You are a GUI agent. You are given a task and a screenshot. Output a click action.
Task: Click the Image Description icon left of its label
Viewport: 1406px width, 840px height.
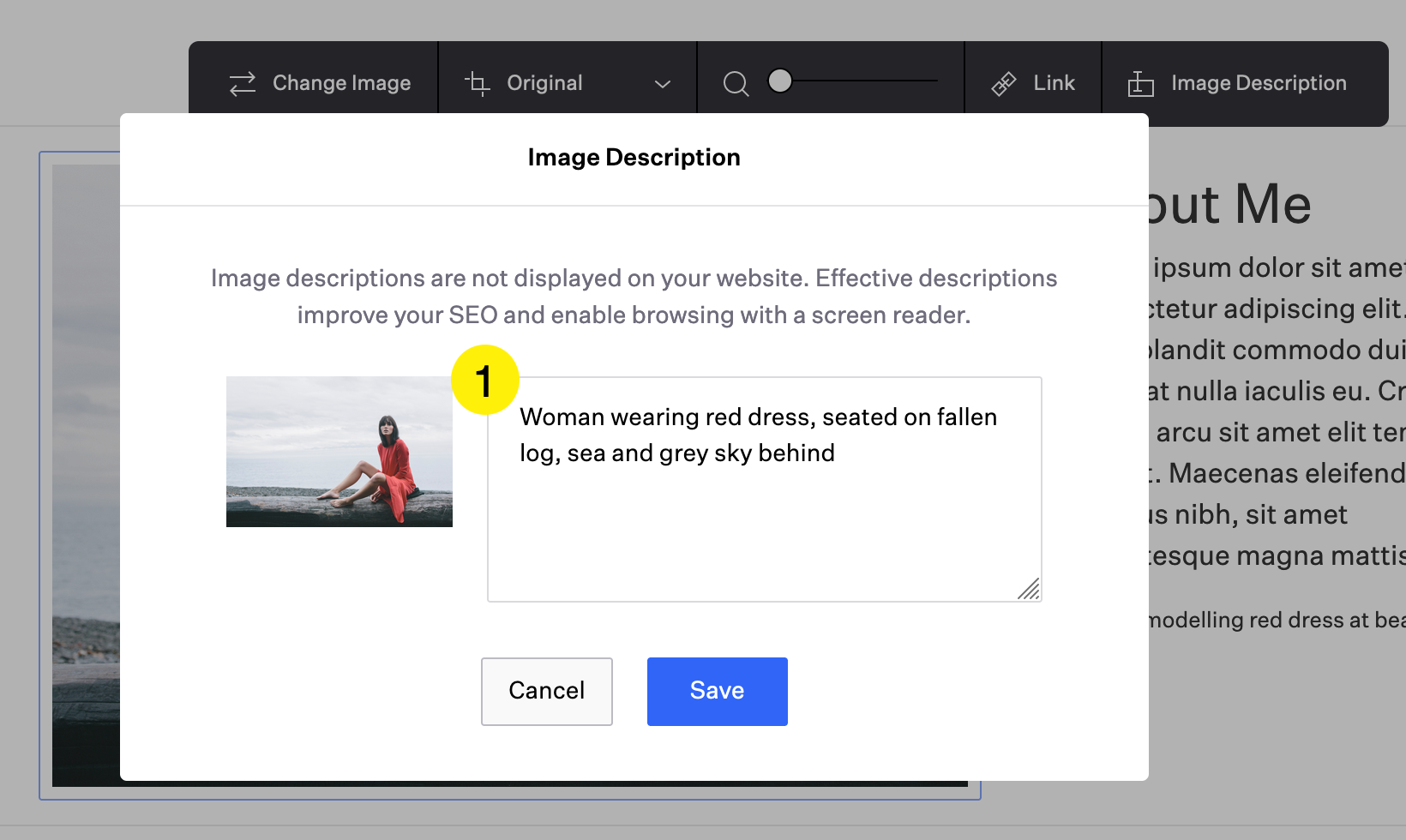point(1139,83)
